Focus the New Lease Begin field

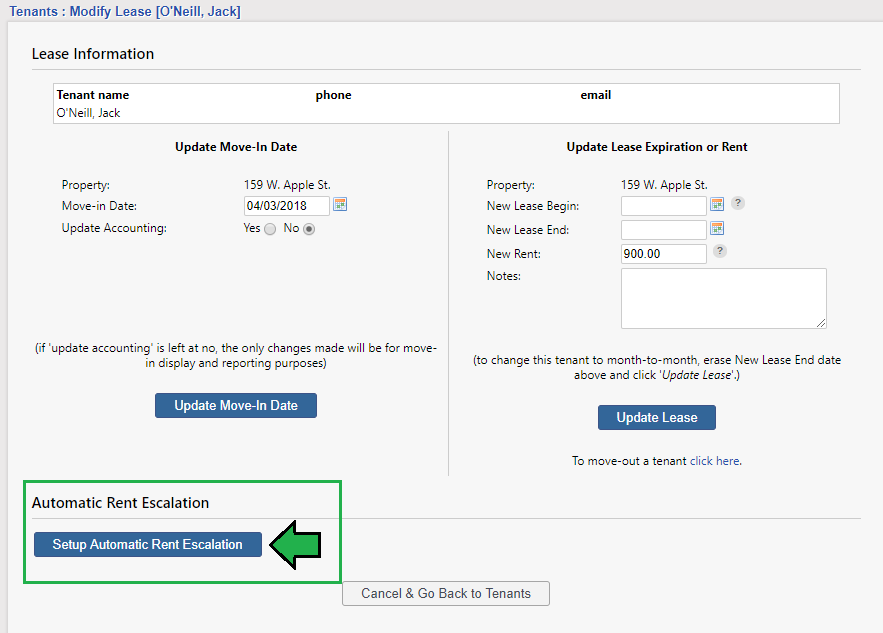pos(663,206)
